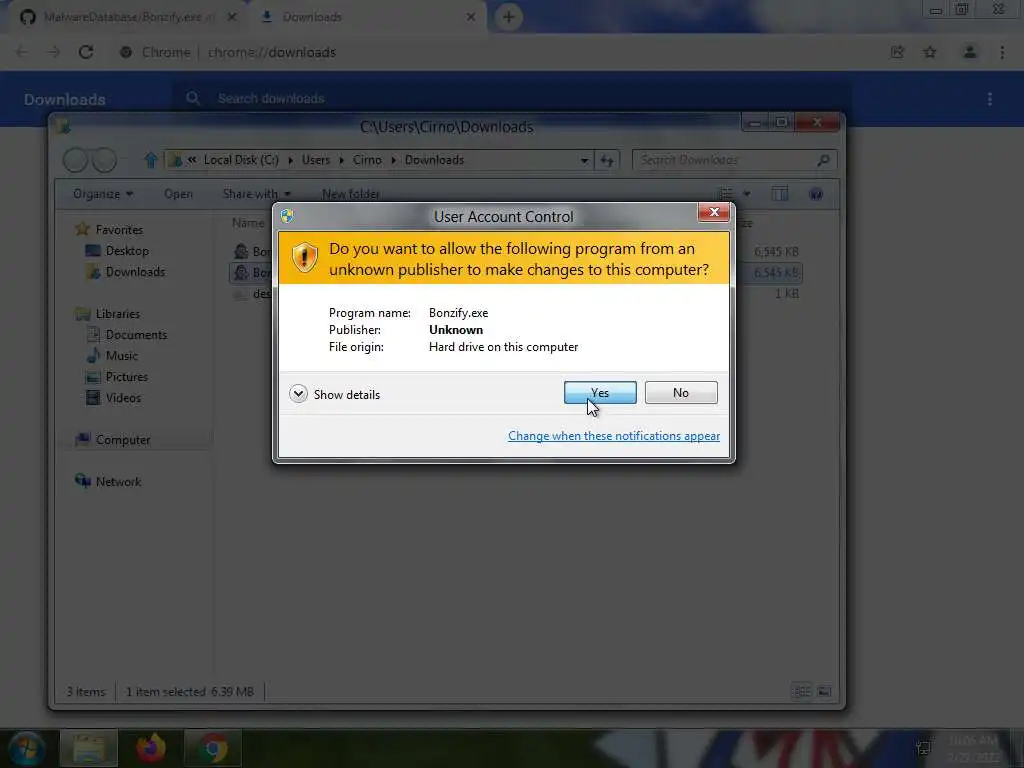
Task: Click Open in the Explorer toolbar
Action: tap(178, 194)
